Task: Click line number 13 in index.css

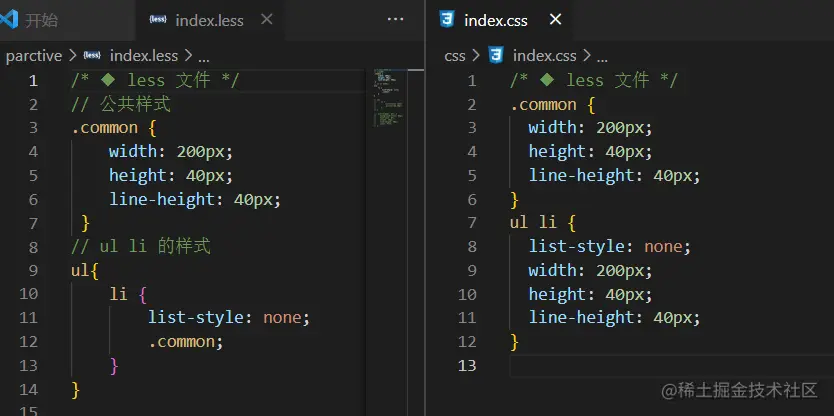Action: pos(467,365)
